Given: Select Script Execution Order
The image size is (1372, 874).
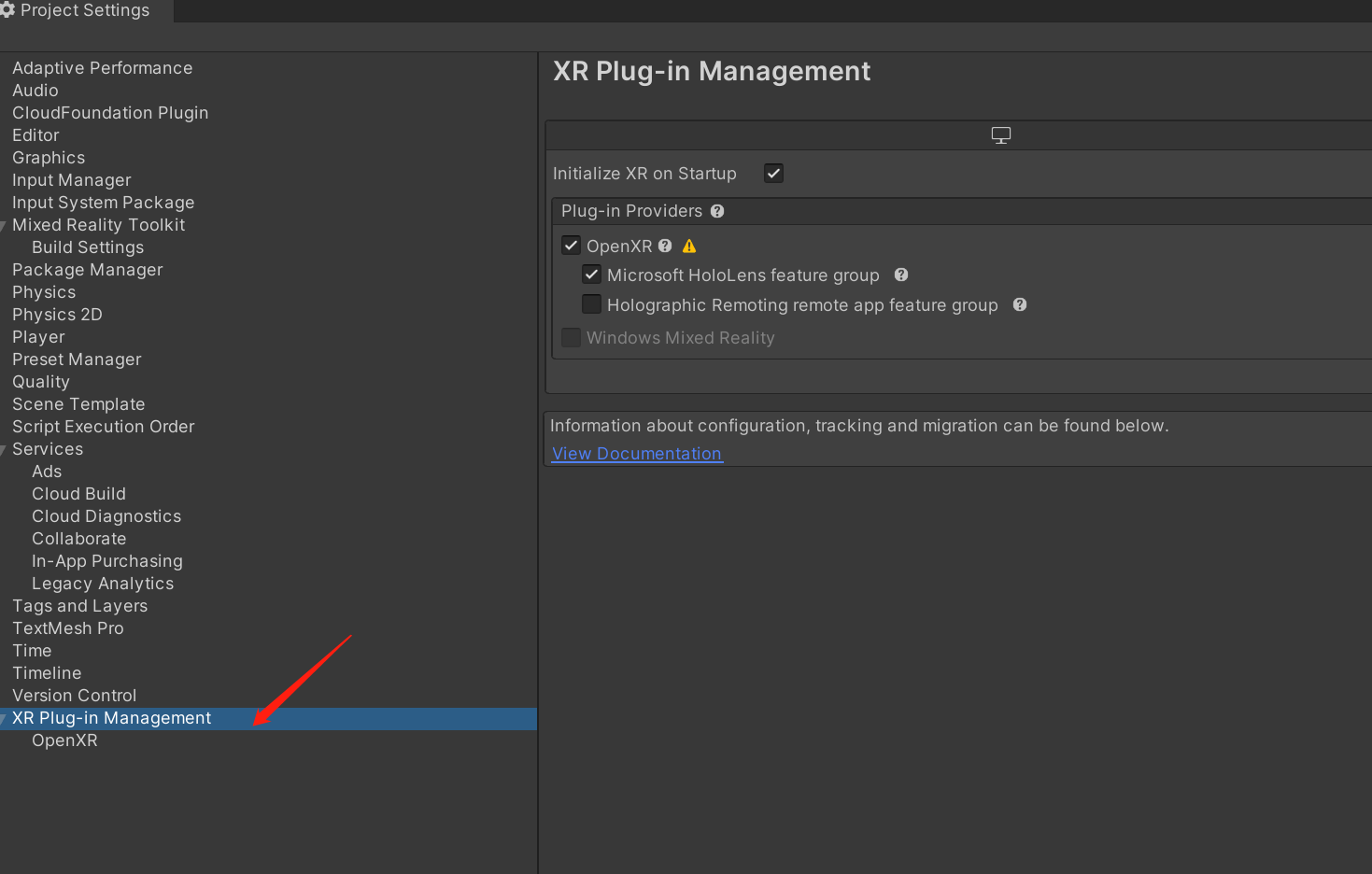Looking at the screenshot, I should point(104,427).
